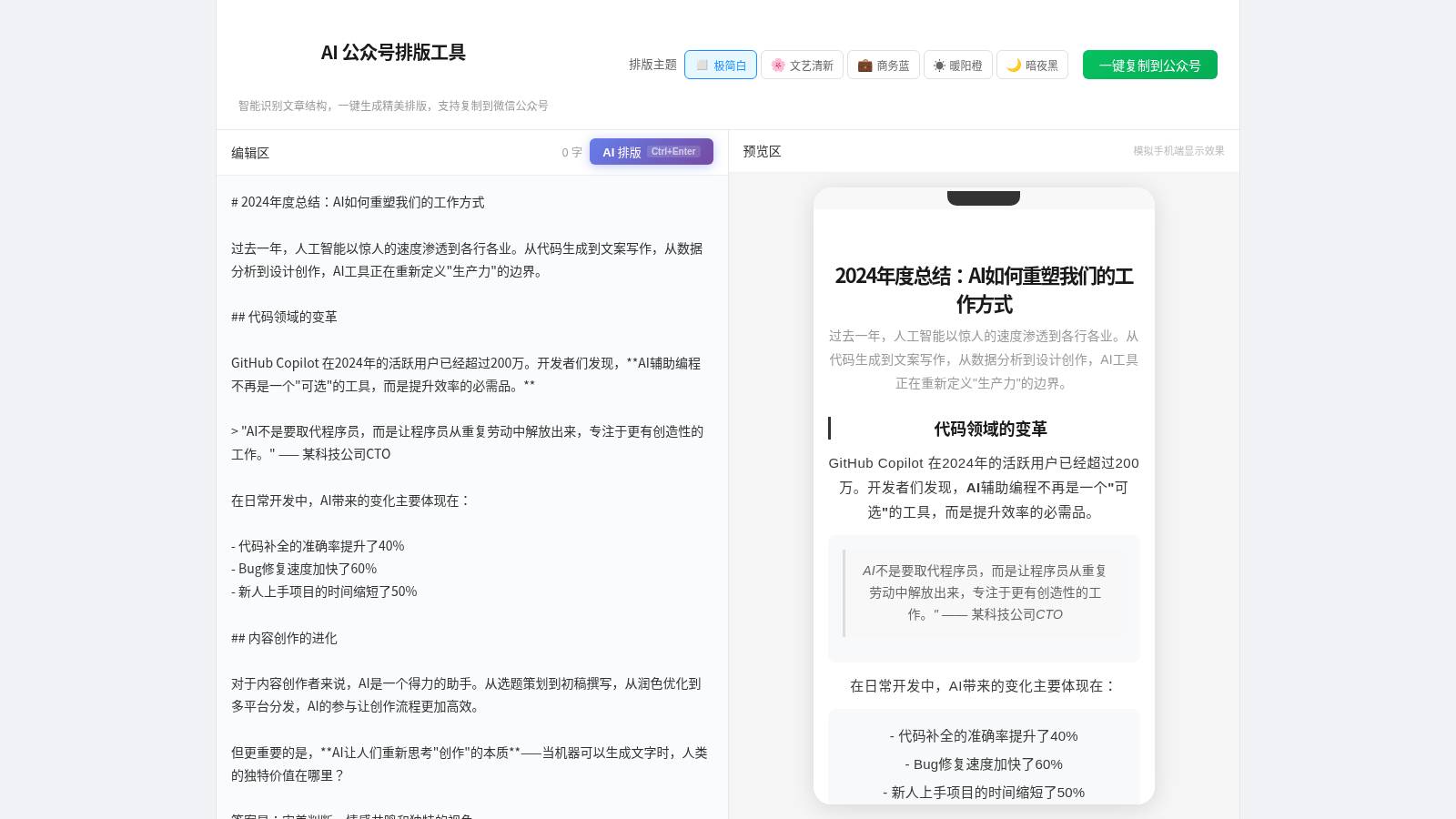Click the subtitle 智能识别文章结构 text
Viewport: 1456px width, 819px height.
click(x=393, y=106)
